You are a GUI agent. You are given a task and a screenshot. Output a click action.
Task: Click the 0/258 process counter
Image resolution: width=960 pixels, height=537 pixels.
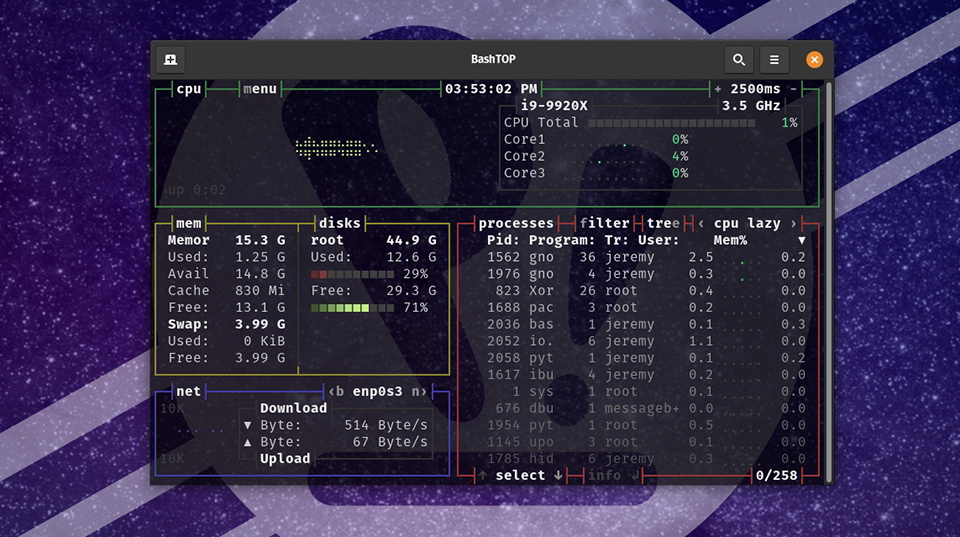(777, 475)
